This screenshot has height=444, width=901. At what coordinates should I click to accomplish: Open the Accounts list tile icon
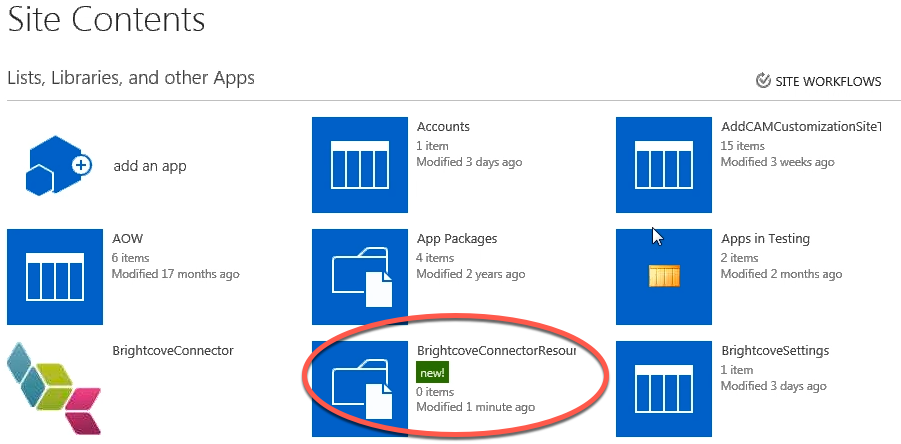coord(360,165)
